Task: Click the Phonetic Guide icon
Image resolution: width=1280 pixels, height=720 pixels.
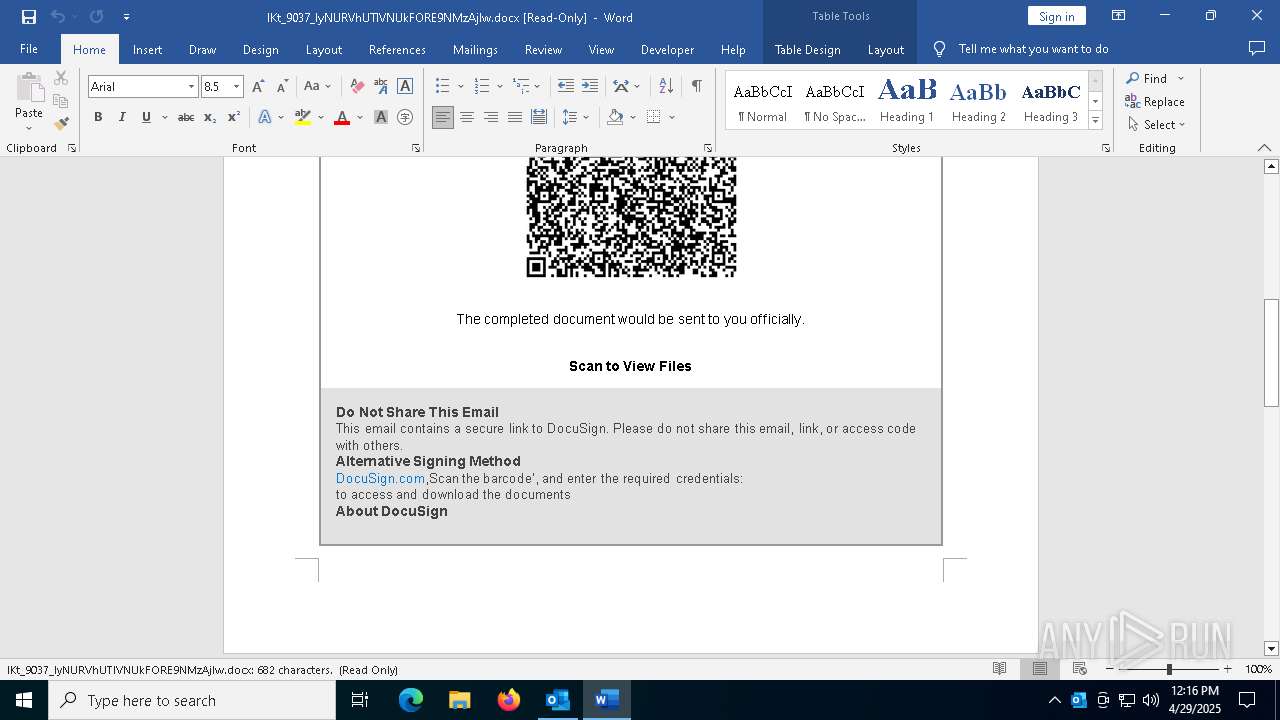Action: point(381,87)
